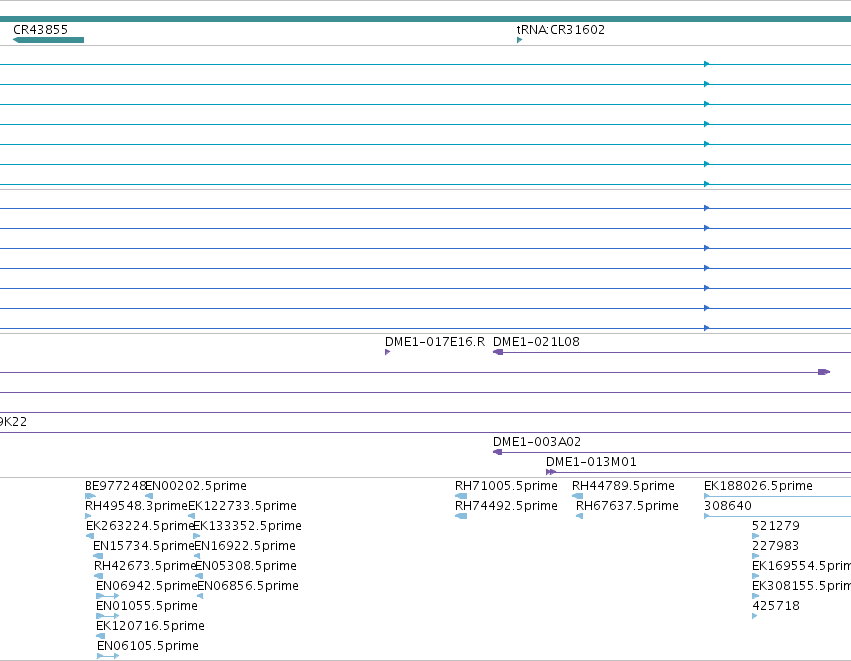Select the EN06856.5prime arrow glyph

[200, 596]
